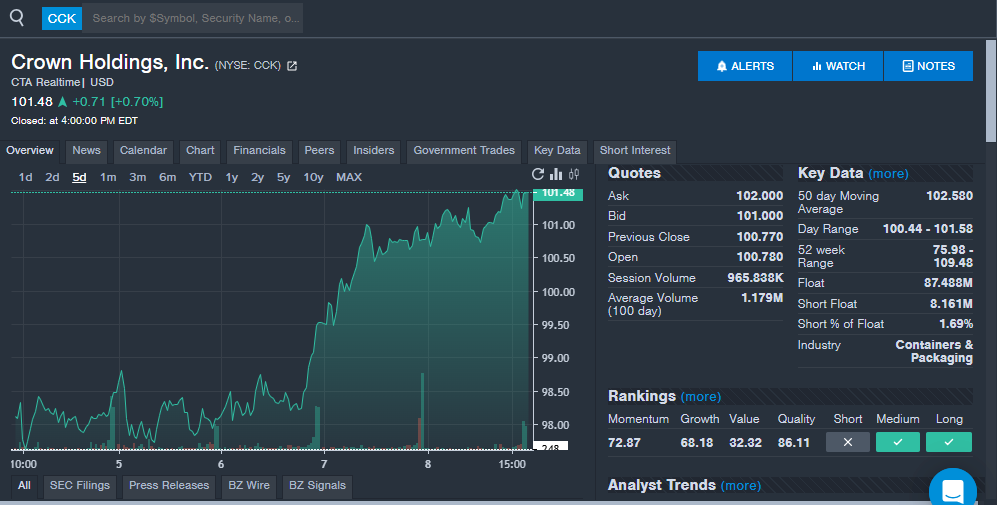Screen dimensions: 997x505
Task: Open the Chart tab
Action: (x=200, y=151)
